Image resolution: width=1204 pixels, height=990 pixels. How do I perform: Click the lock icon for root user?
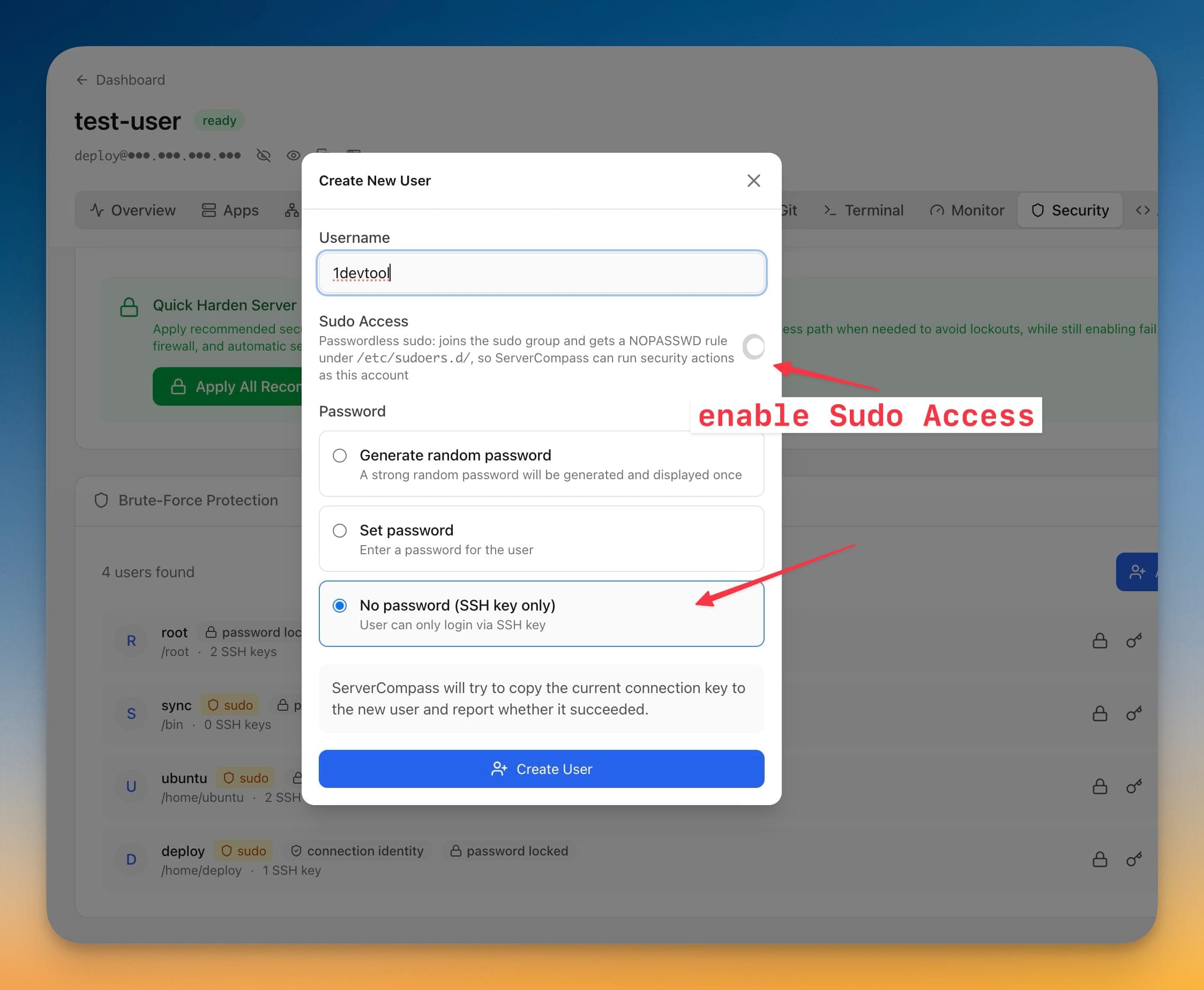click(1100, 641)
